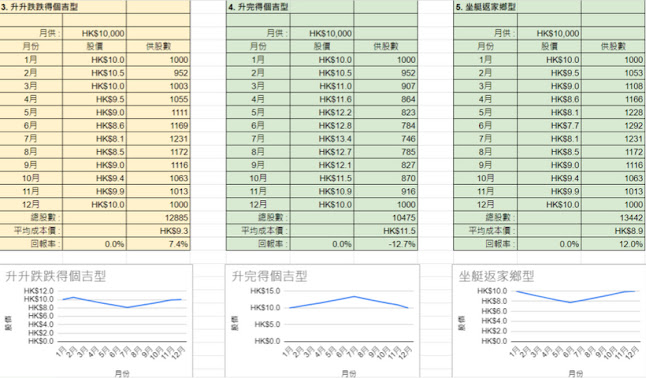
Task: Click the HK$12.0 axis label in left chart
Action: pyautogui.click(x=39, y=291)
